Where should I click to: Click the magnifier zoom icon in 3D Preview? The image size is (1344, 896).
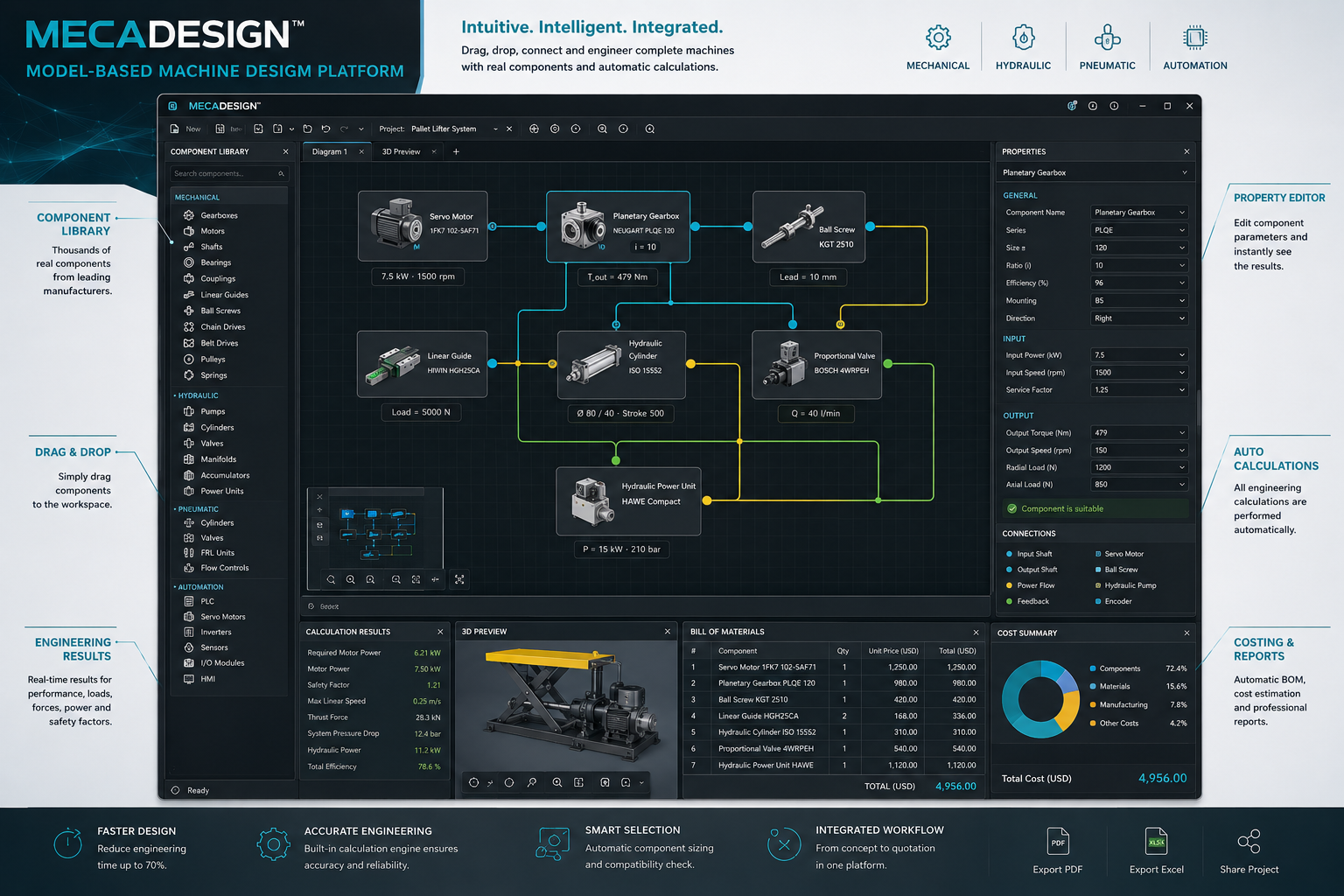(x=556, y=782)
